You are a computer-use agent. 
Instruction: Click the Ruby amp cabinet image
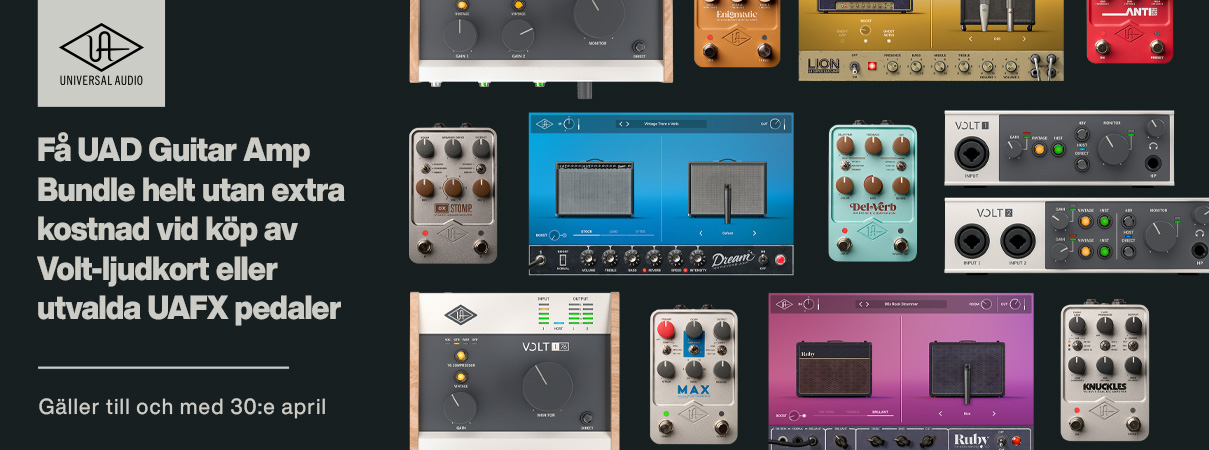(834, 368)
